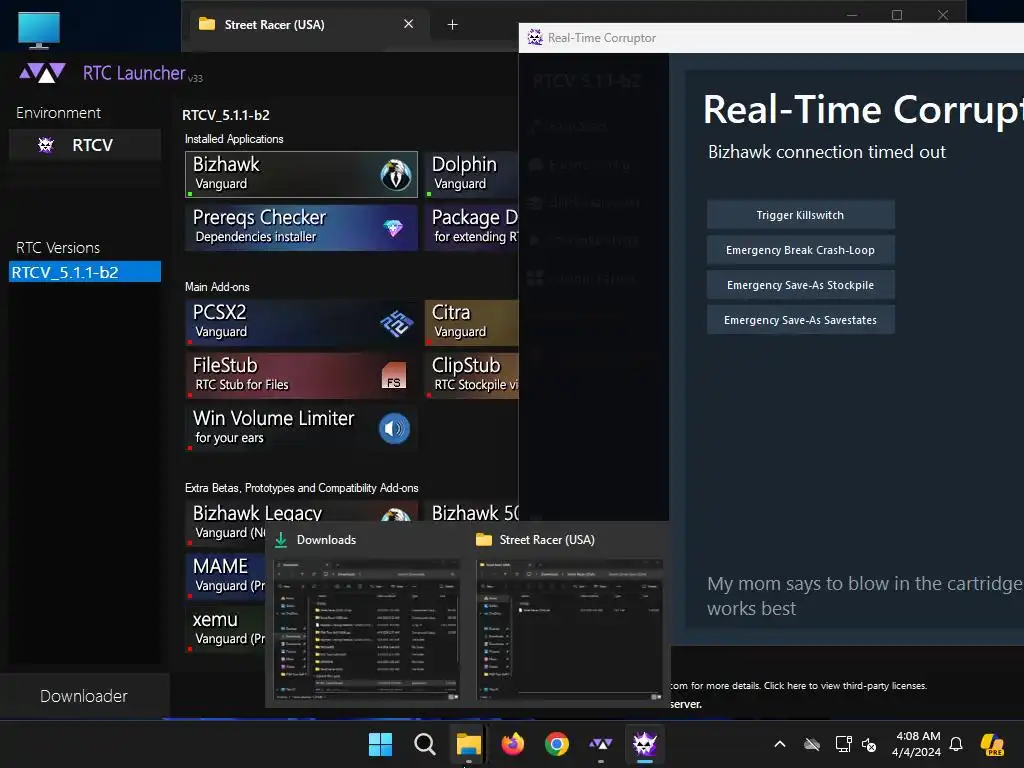The width and height of the screenshot is (1024, 768).
Task: Switch to Real-Time Corruptor on the taskbar
Action: pyautogui.click(x=645, y=744)
